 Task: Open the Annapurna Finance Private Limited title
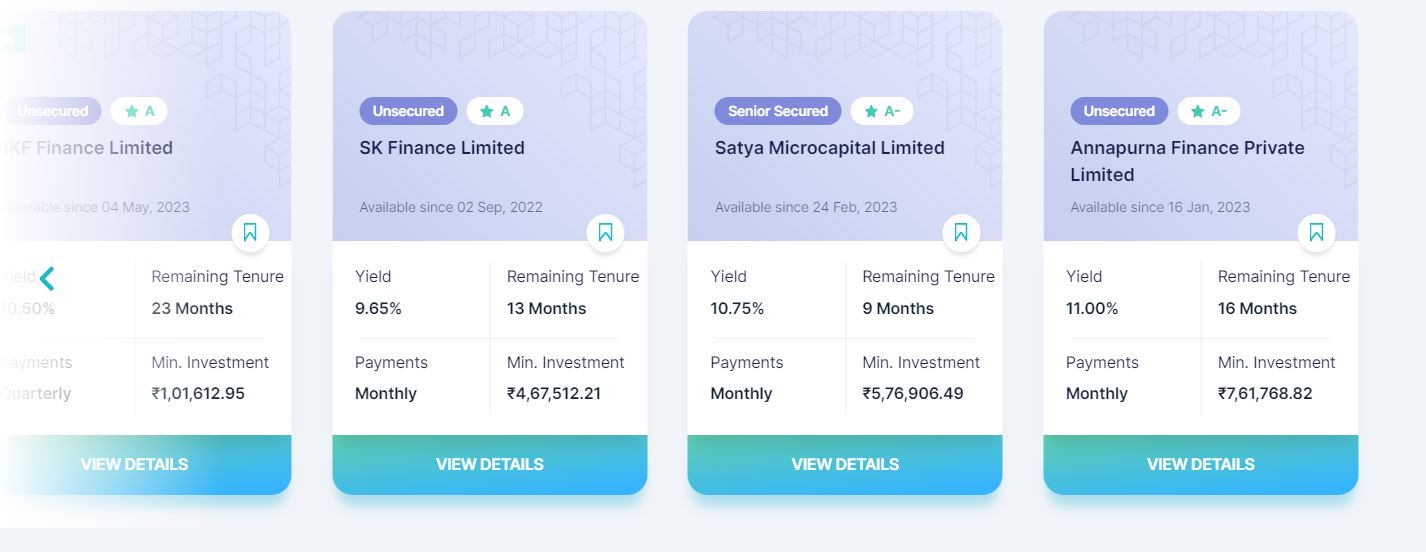pos(1188,161)
